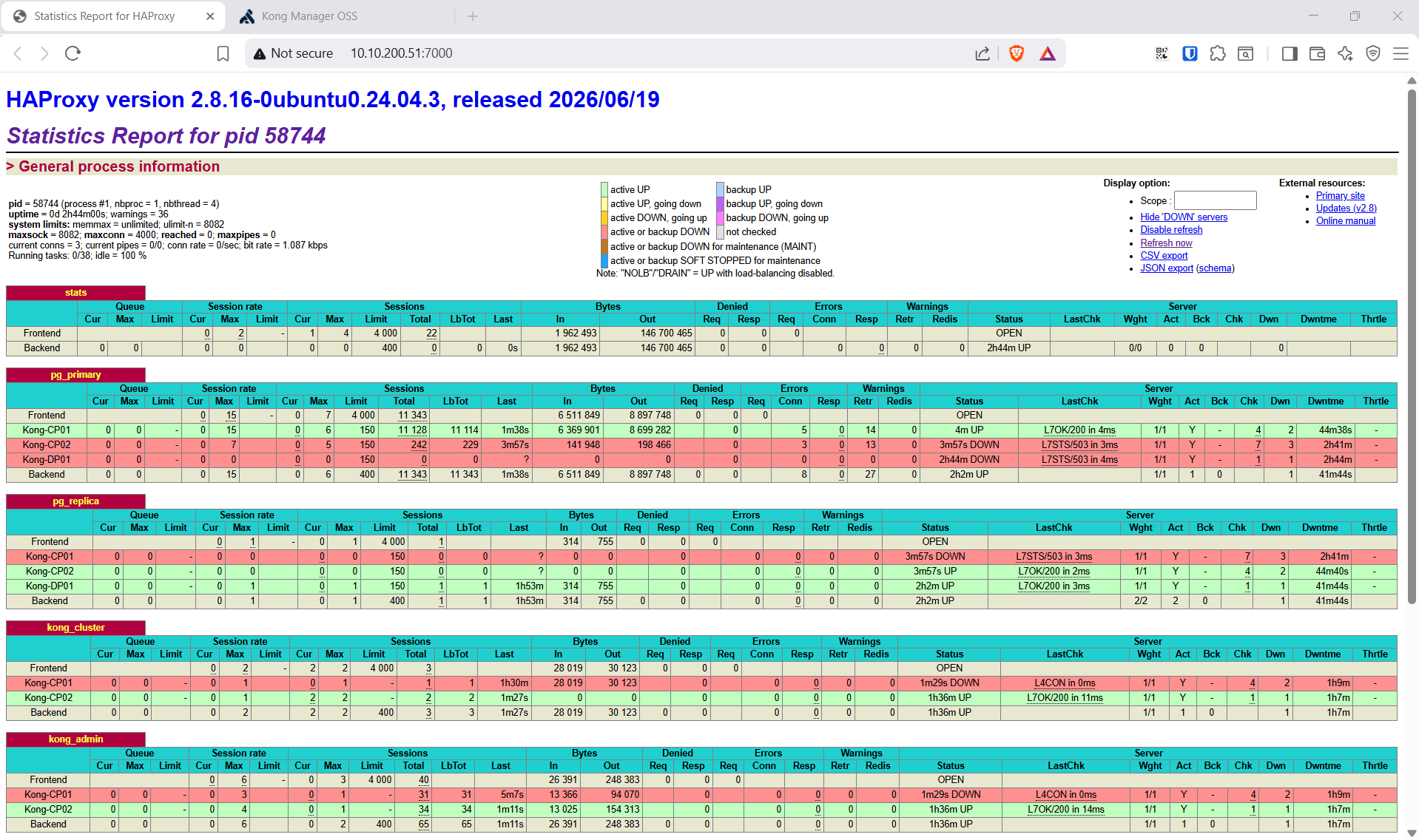
Task: Click the Disable refresh link
Action: click(x=1171, y=230)
